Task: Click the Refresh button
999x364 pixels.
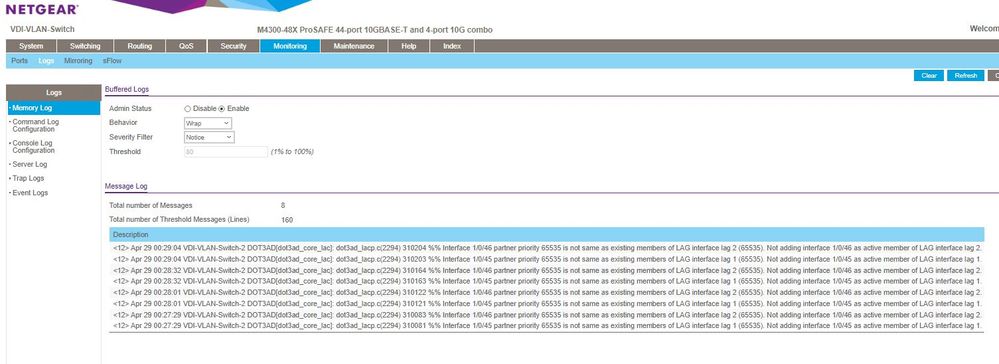Action: 965,75
